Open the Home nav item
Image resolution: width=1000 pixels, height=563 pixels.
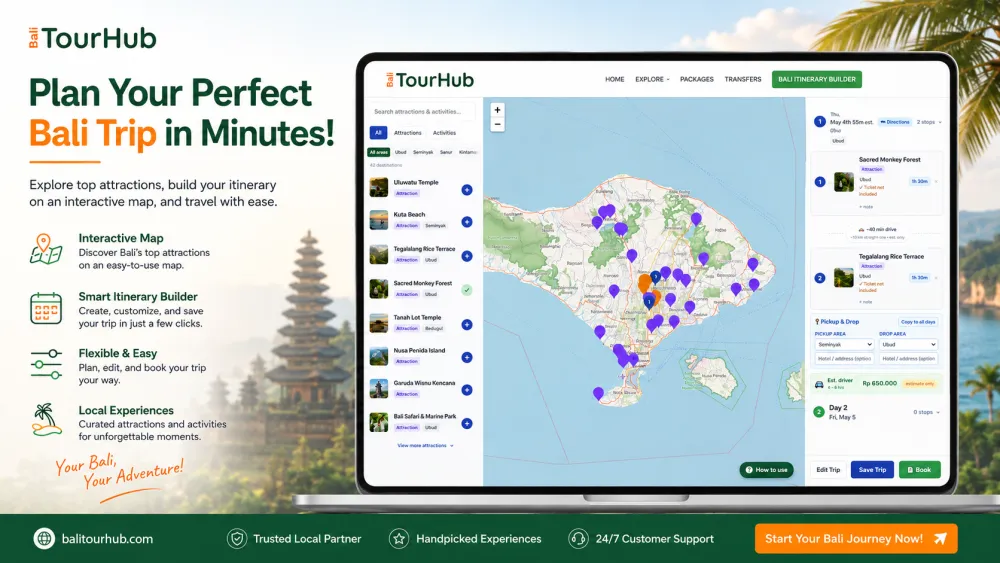615,80
